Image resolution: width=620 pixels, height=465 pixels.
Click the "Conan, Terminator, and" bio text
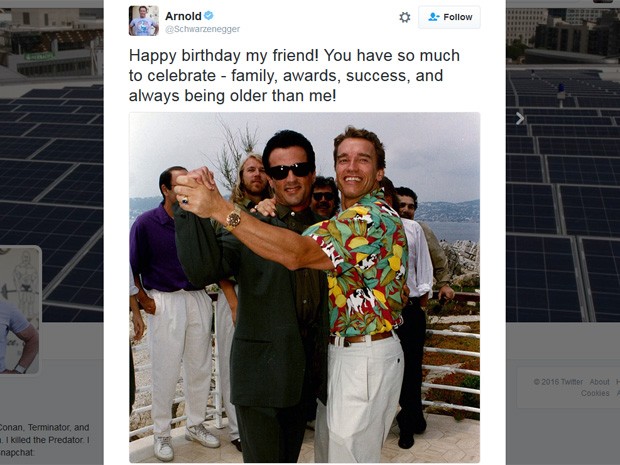pyautogui.click(x=45, y=427)
